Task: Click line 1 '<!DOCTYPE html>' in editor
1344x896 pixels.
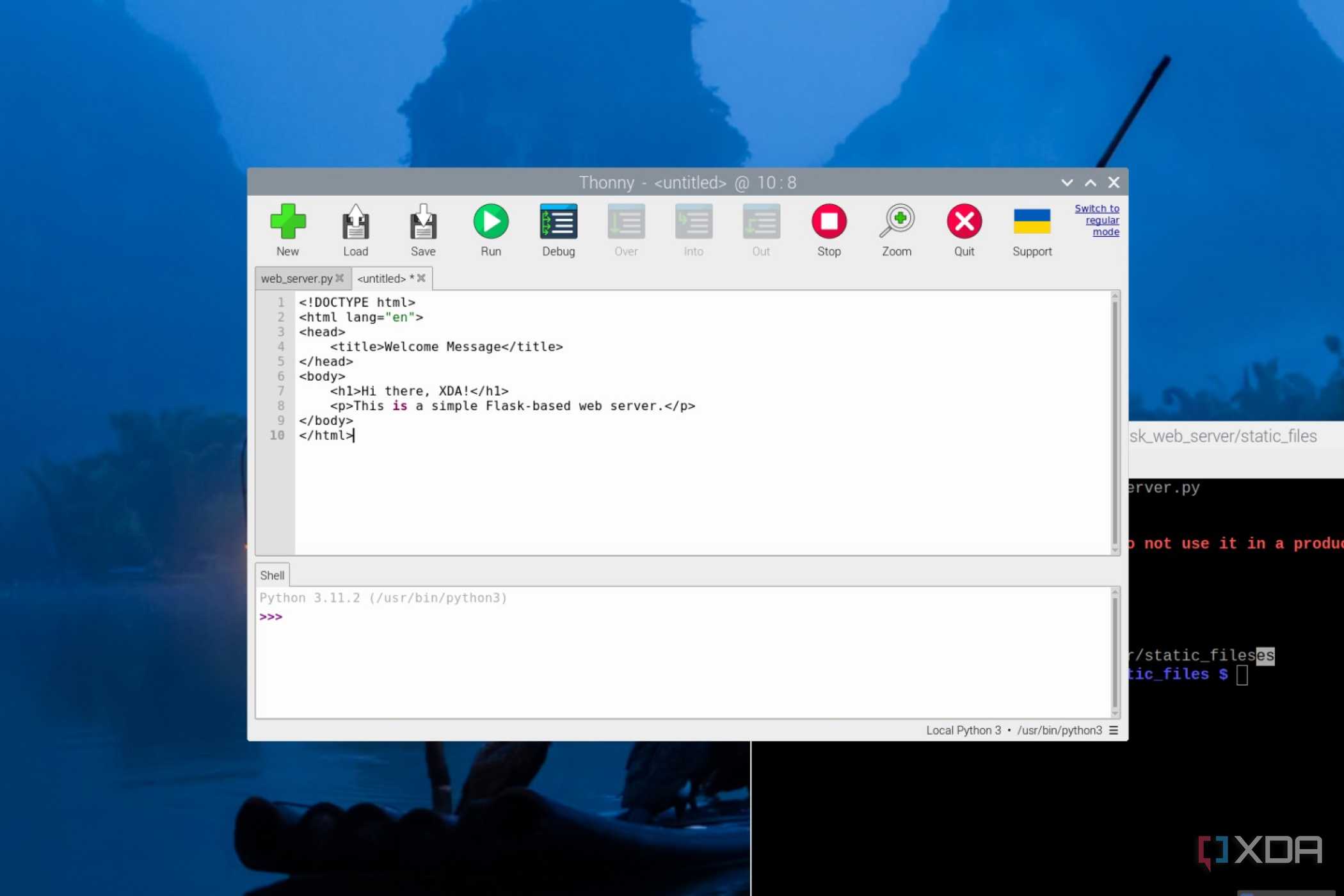Action: 357,302
